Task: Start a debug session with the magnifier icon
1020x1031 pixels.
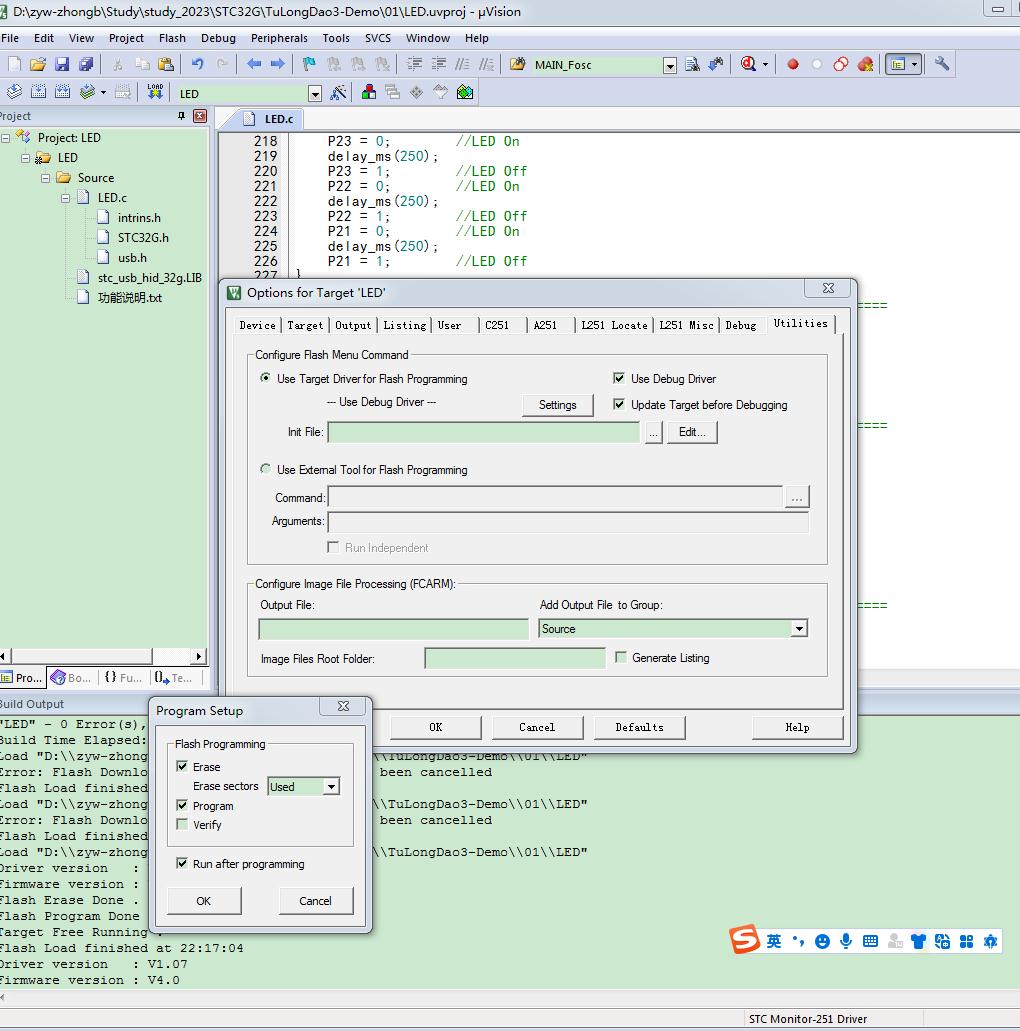Action: [x=748, y=64]
